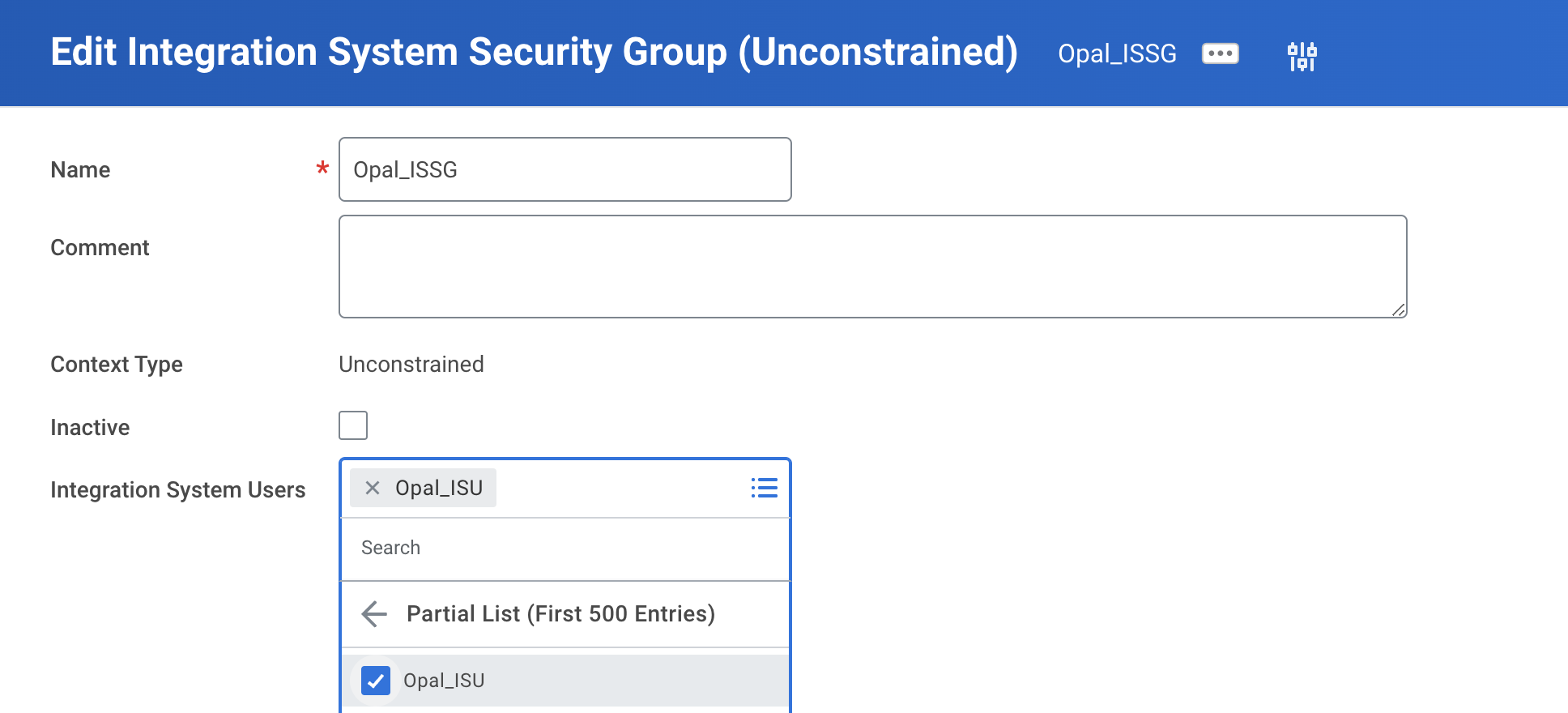Click in the Name text field
Viewport: 1568px width, 713px height.
click(x=565, y=169)
